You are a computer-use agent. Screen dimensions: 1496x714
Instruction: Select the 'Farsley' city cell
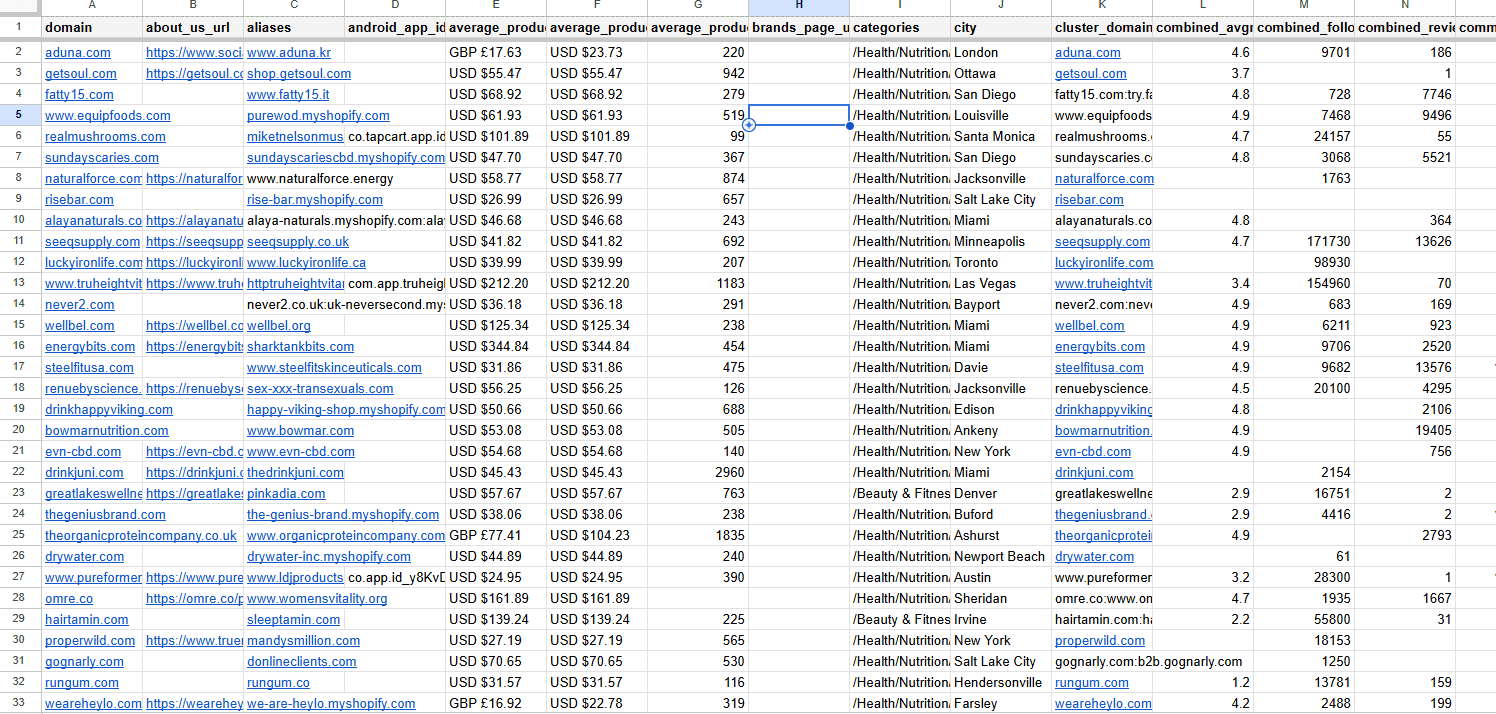click(1001, 703)
